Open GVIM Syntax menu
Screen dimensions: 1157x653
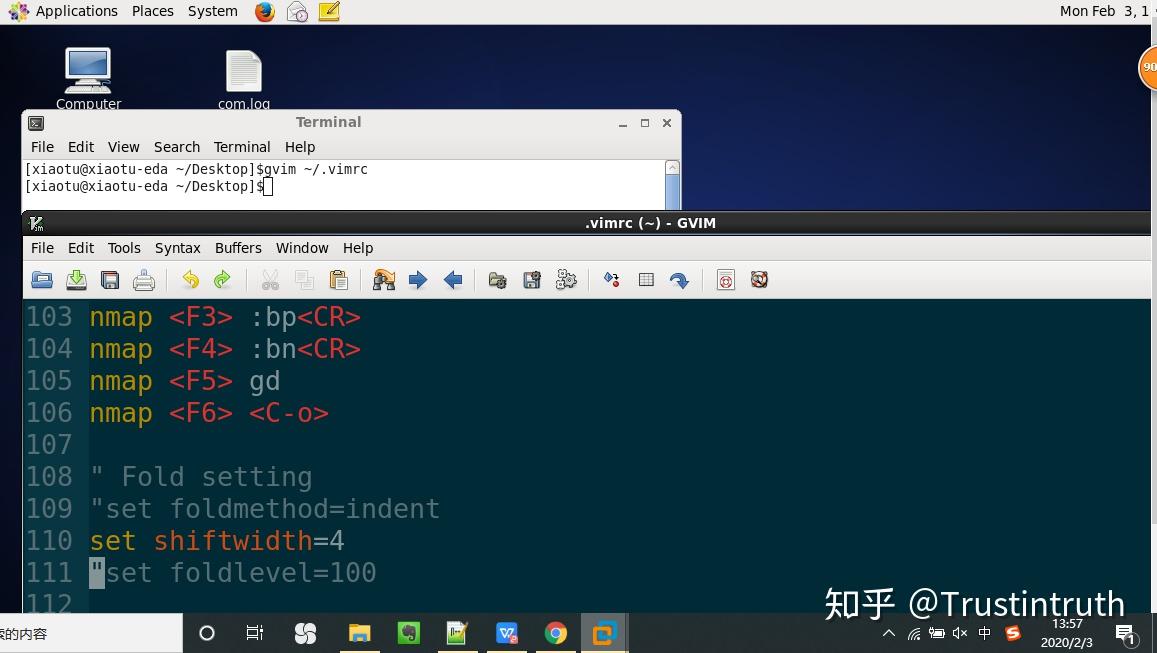[177, 248]
